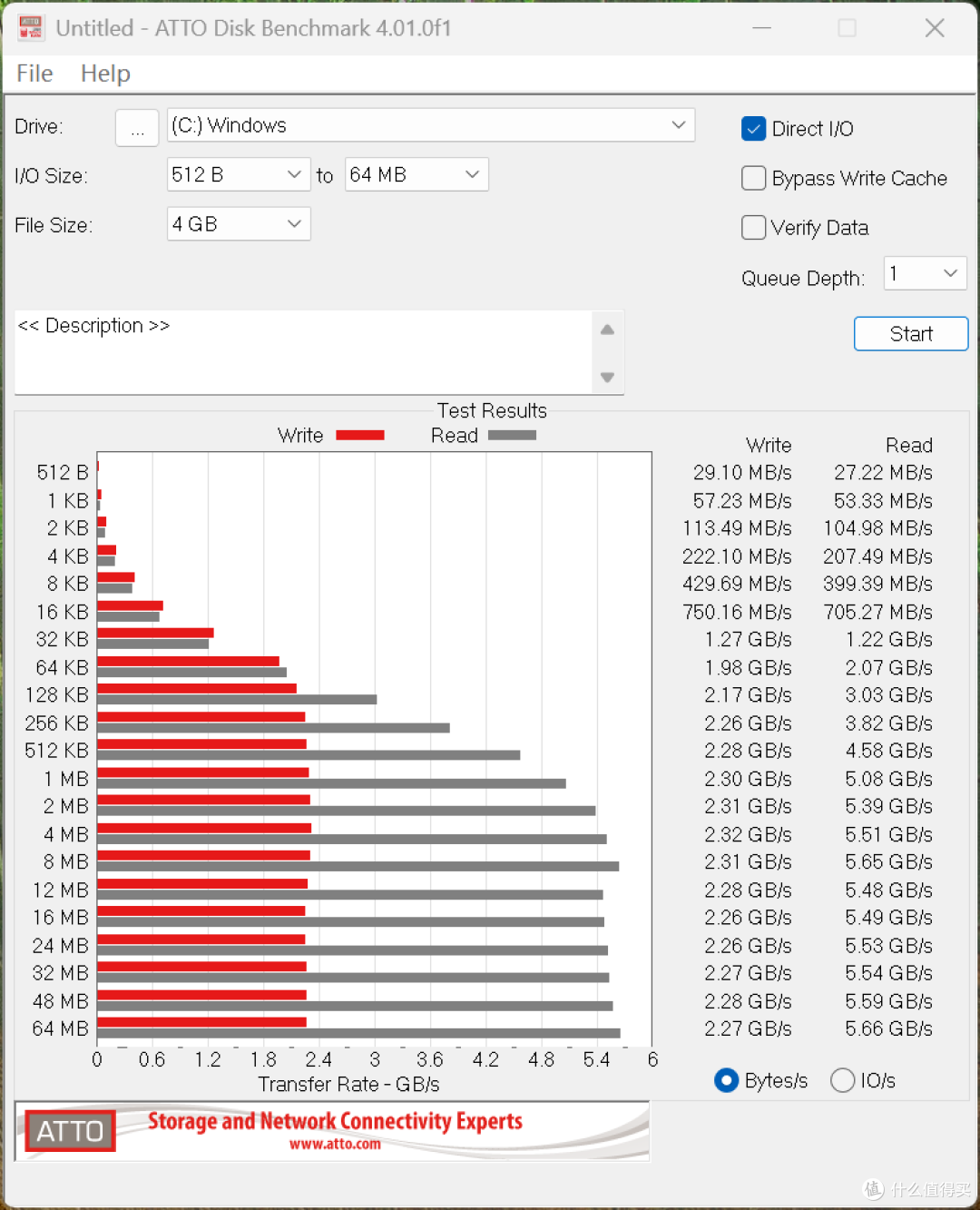This screenshot has height=1210, width=980.
Task: Click the ATTO logo in the banner
Action: click(x=70, y=1131)
